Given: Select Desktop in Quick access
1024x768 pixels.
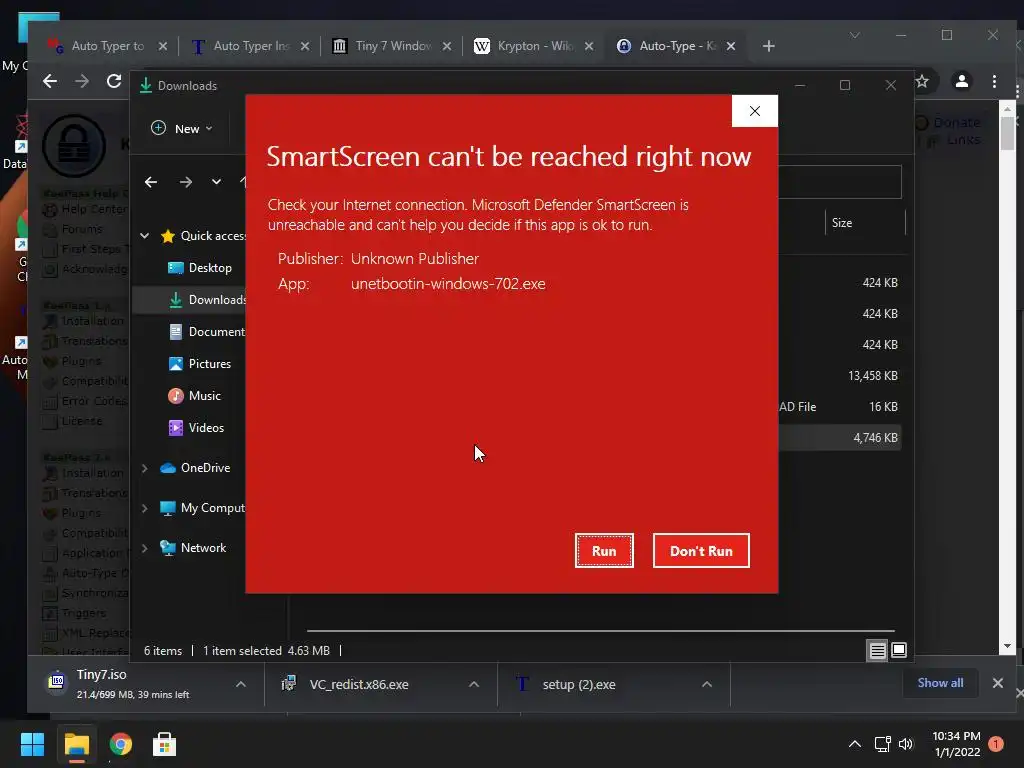Looking at the screenshot, I should point(200,268).
